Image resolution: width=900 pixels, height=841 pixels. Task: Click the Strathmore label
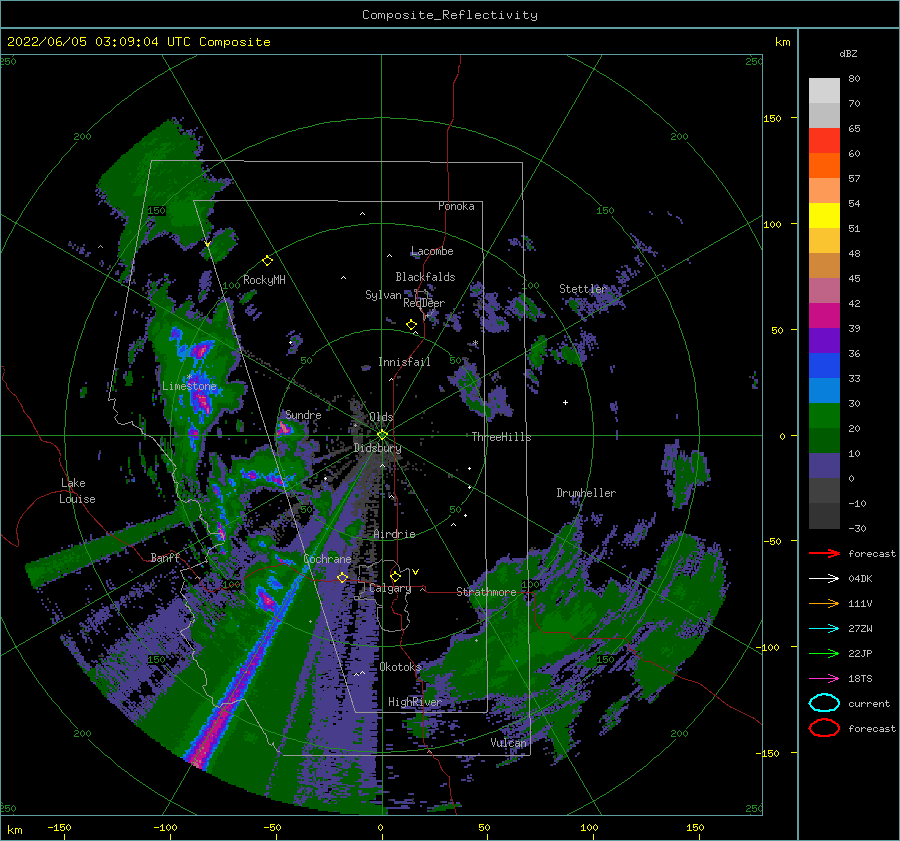[486, 592]
